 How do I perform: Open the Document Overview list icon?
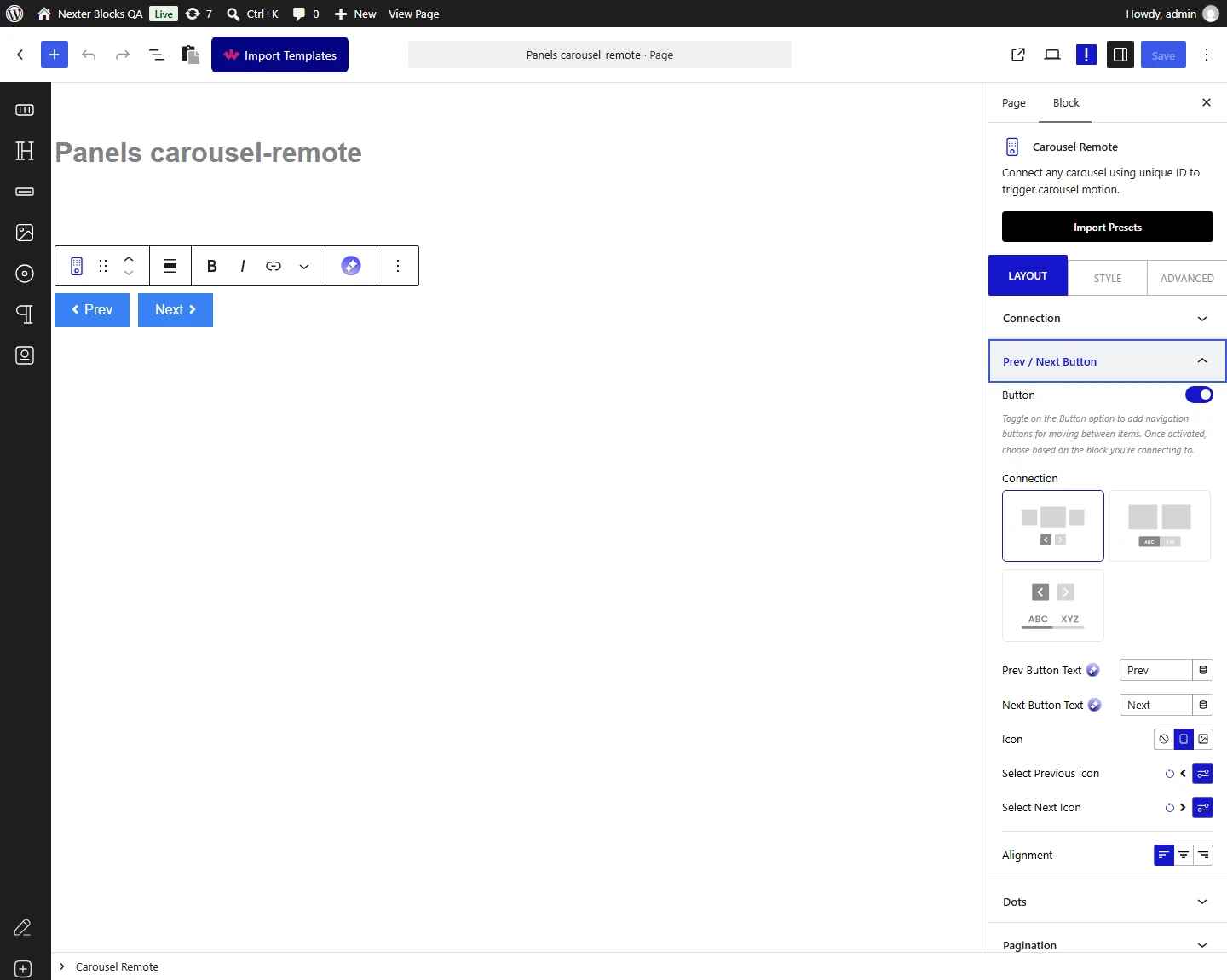click(157, 55)
